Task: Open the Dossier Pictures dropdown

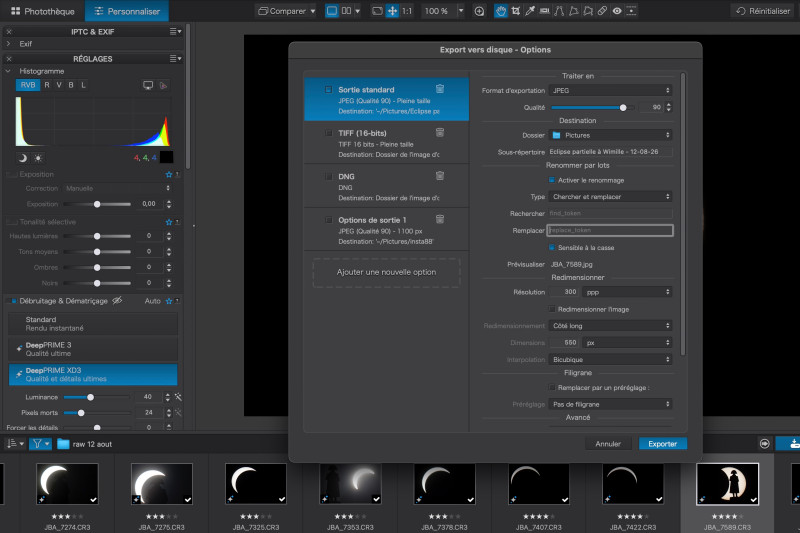Action: click(x=611, y=135)
